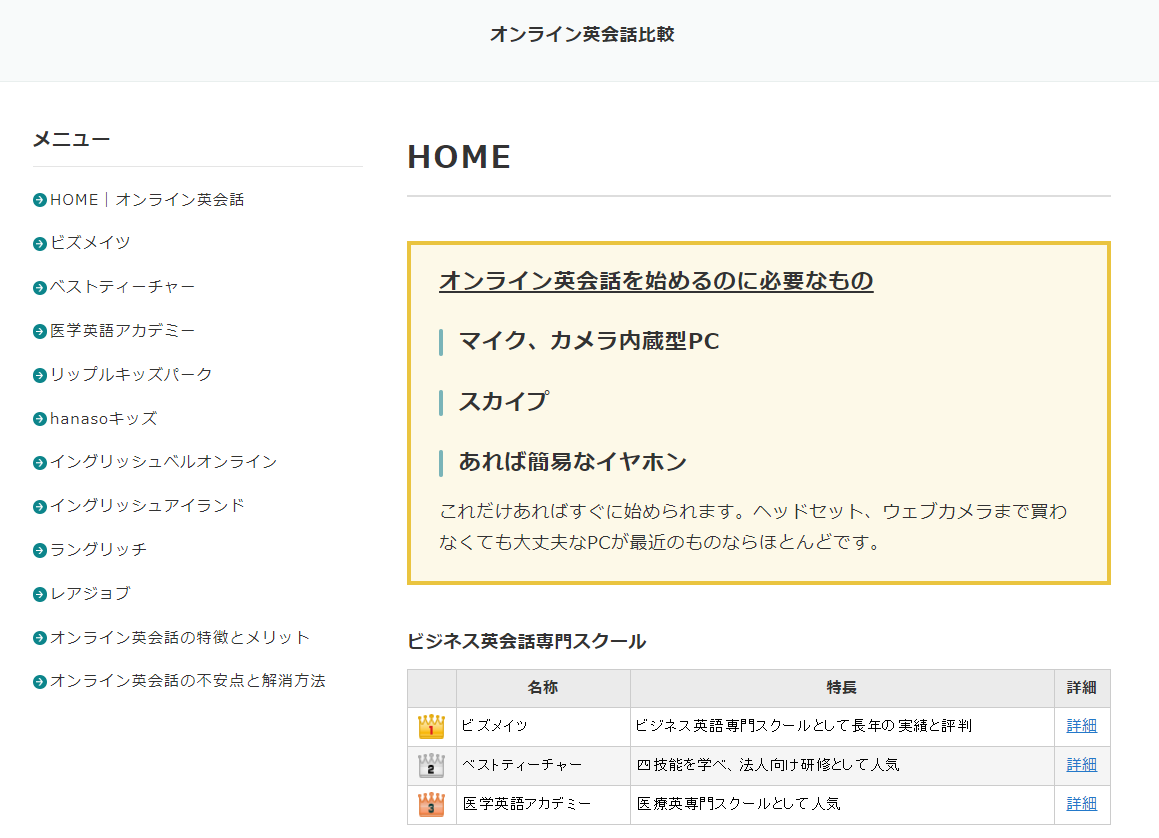Click the gold crown rank 1 icon
Screen dimensions: 1159x838
pos(431,727)
